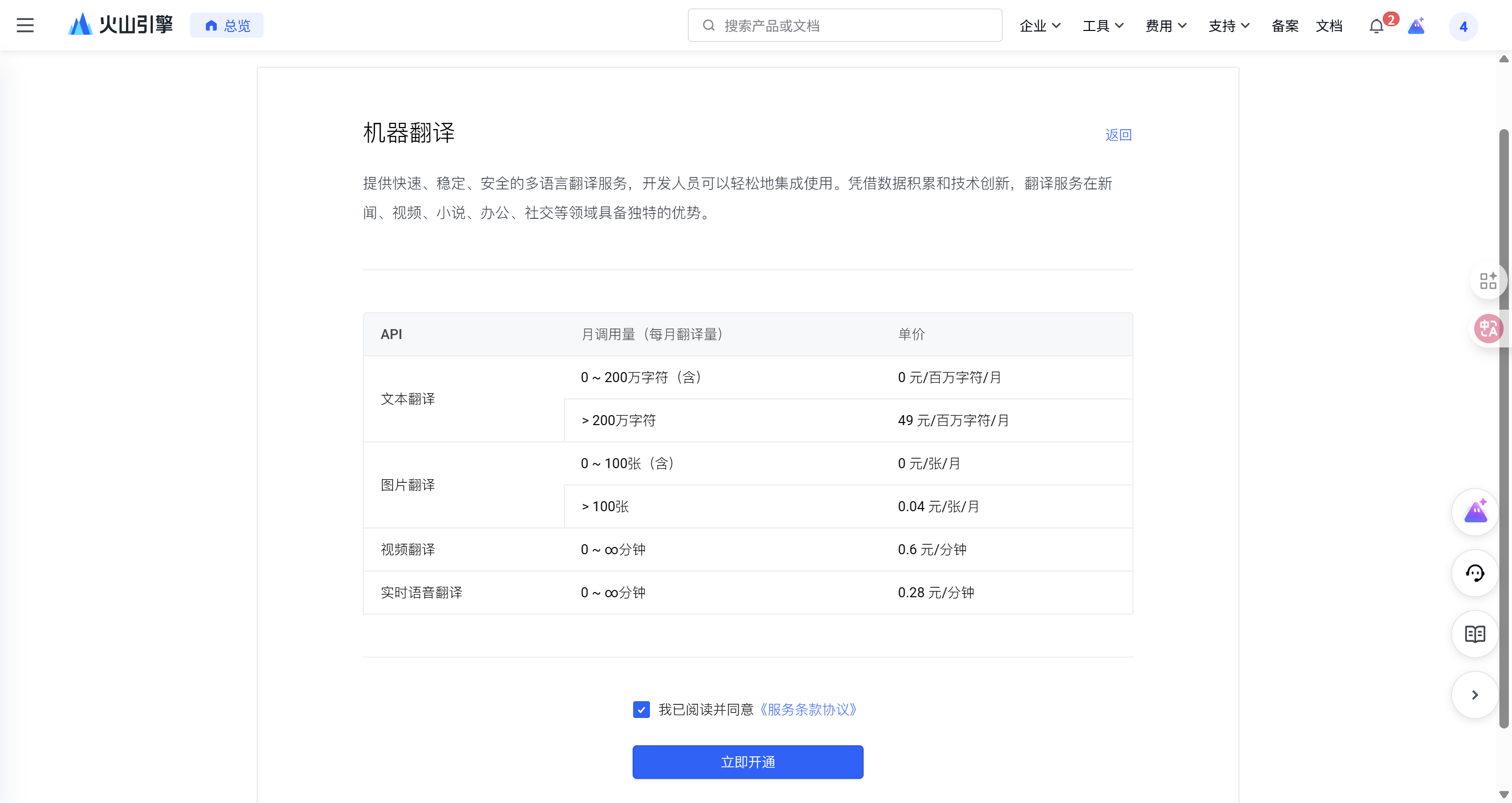Expand the 企业 dropdown menu
Image resolution: width=1512 pixels, height=803 pixels.
click(1039, 26)
